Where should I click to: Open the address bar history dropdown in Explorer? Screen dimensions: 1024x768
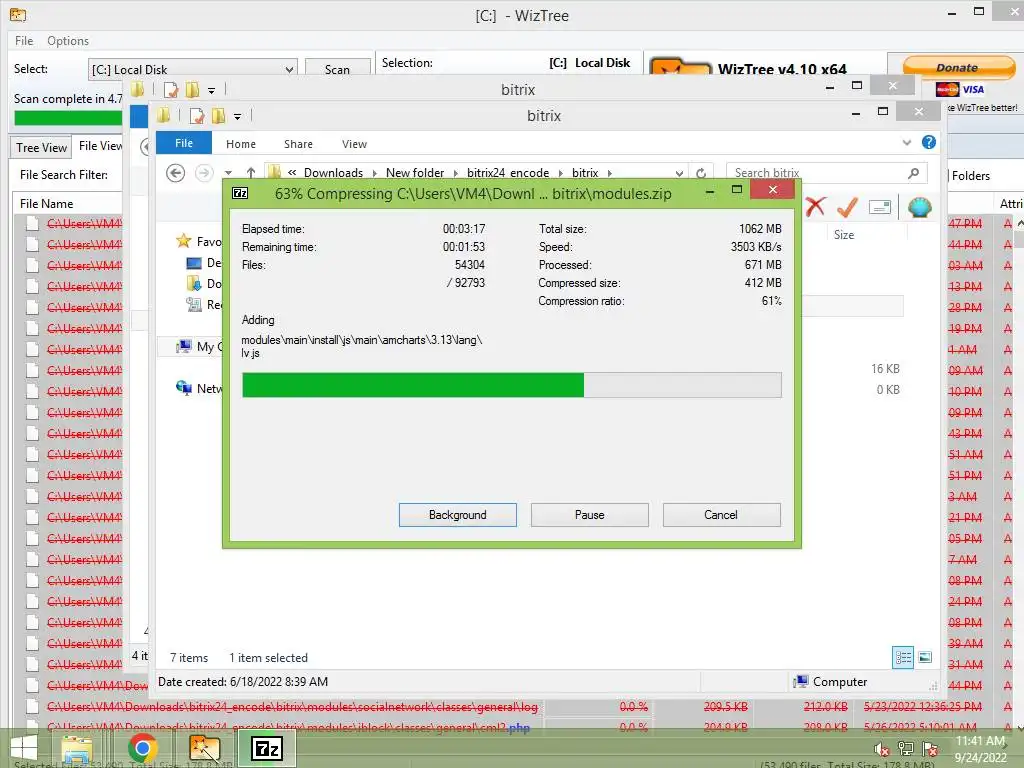(x=679, y=173)
